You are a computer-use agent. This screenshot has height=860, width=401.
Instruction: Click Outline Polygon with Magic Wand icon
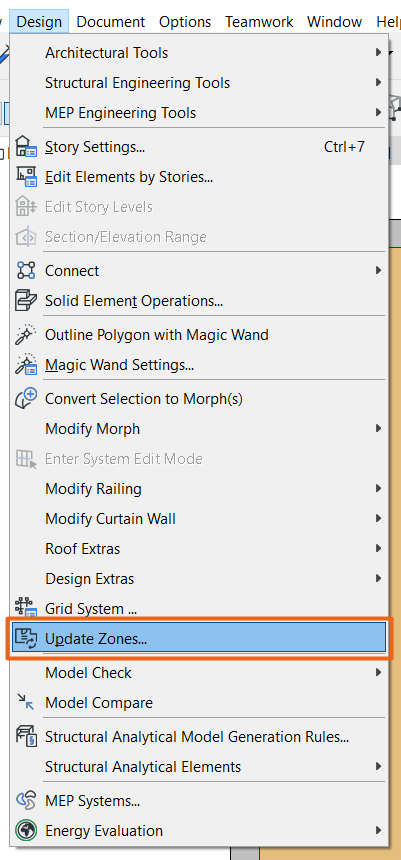(x=26, y=335)
